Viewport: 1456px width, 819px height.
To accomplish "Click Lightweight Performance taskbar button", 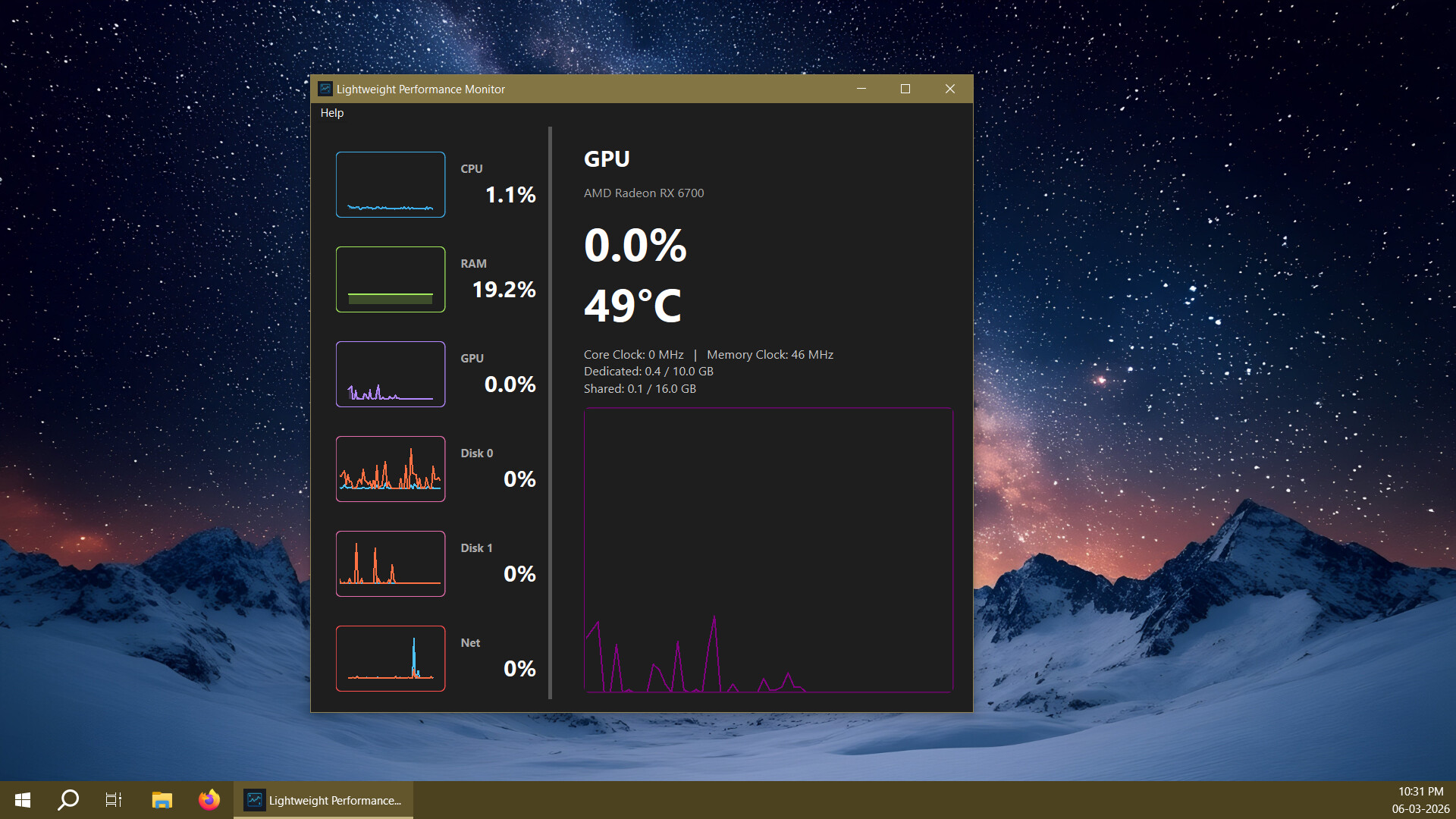I will (323, 800).
